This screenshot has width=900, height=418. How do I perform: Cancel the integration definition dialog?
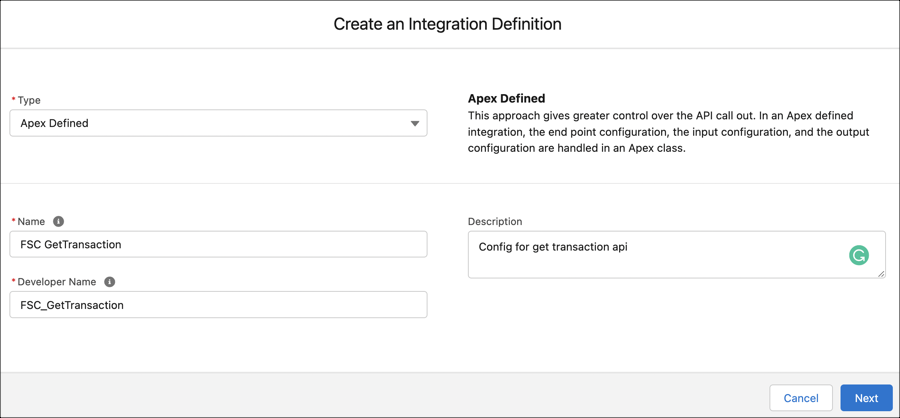[801, 398]
